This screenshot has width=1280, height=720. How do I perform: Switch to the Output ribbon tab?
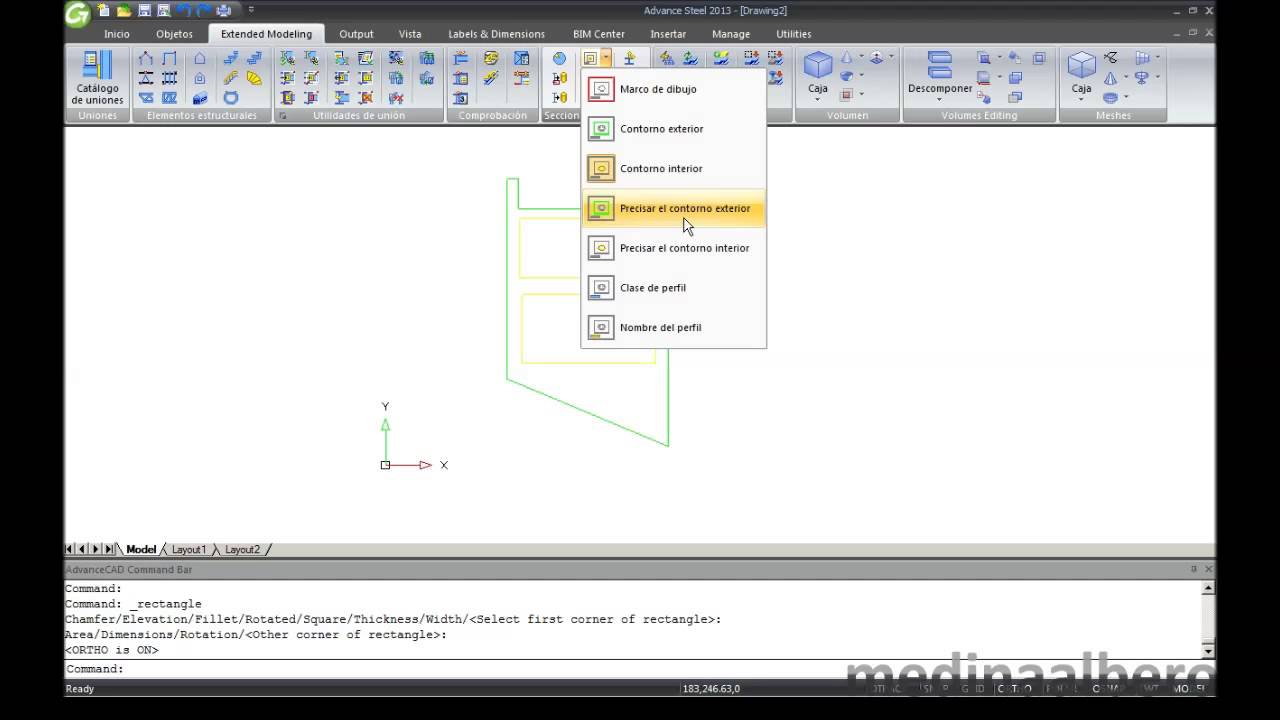[x=356, y=34]
